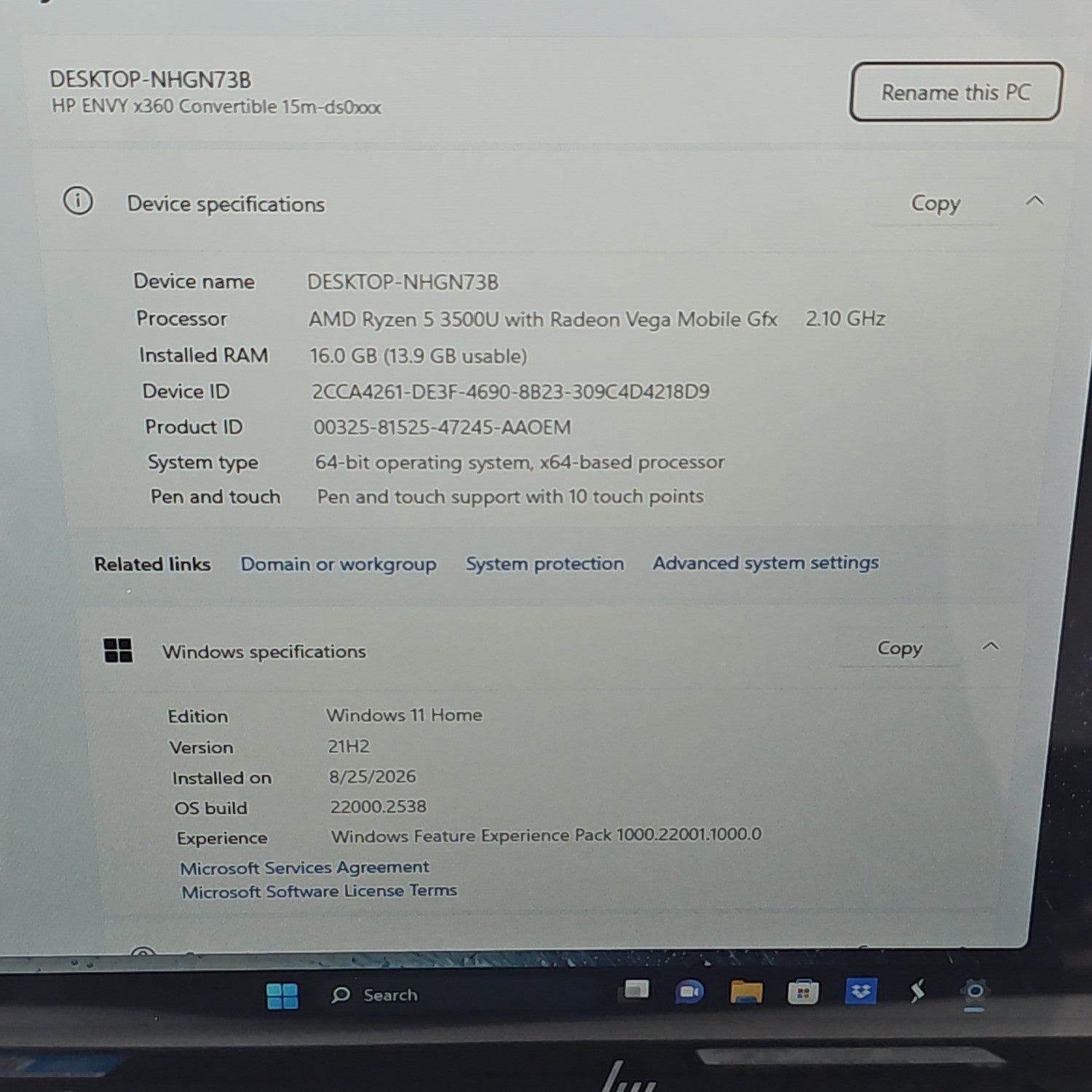Screen dimensions: 1092x1092
Task: Select the Windows 11 Home edition value
Action: (404, 715)
